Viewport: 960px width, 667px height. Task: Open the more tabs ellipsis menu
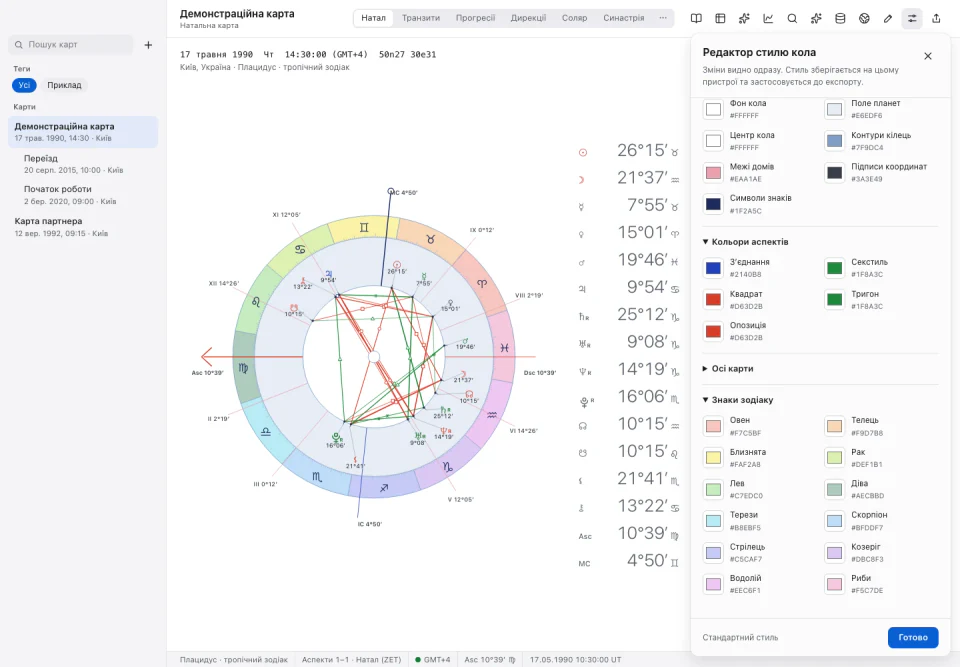click(x=663, y=18)
